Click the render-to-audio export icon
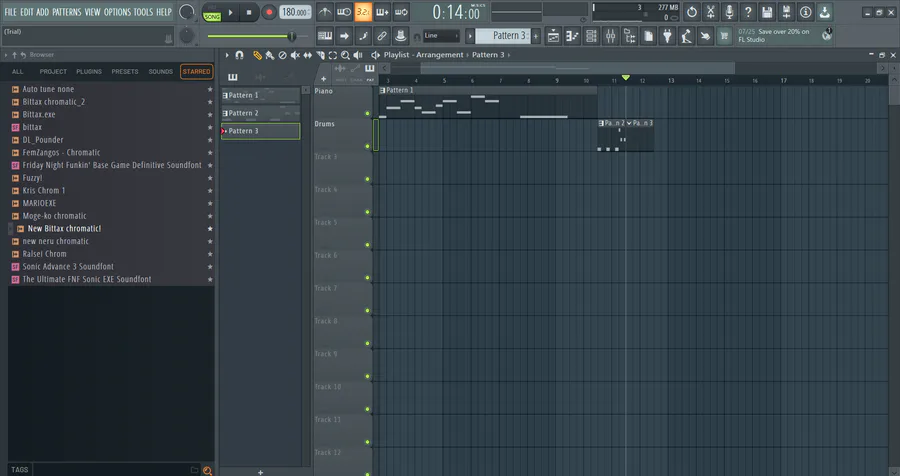The height and width of the screenshot is (476, 900). point(786,11)
